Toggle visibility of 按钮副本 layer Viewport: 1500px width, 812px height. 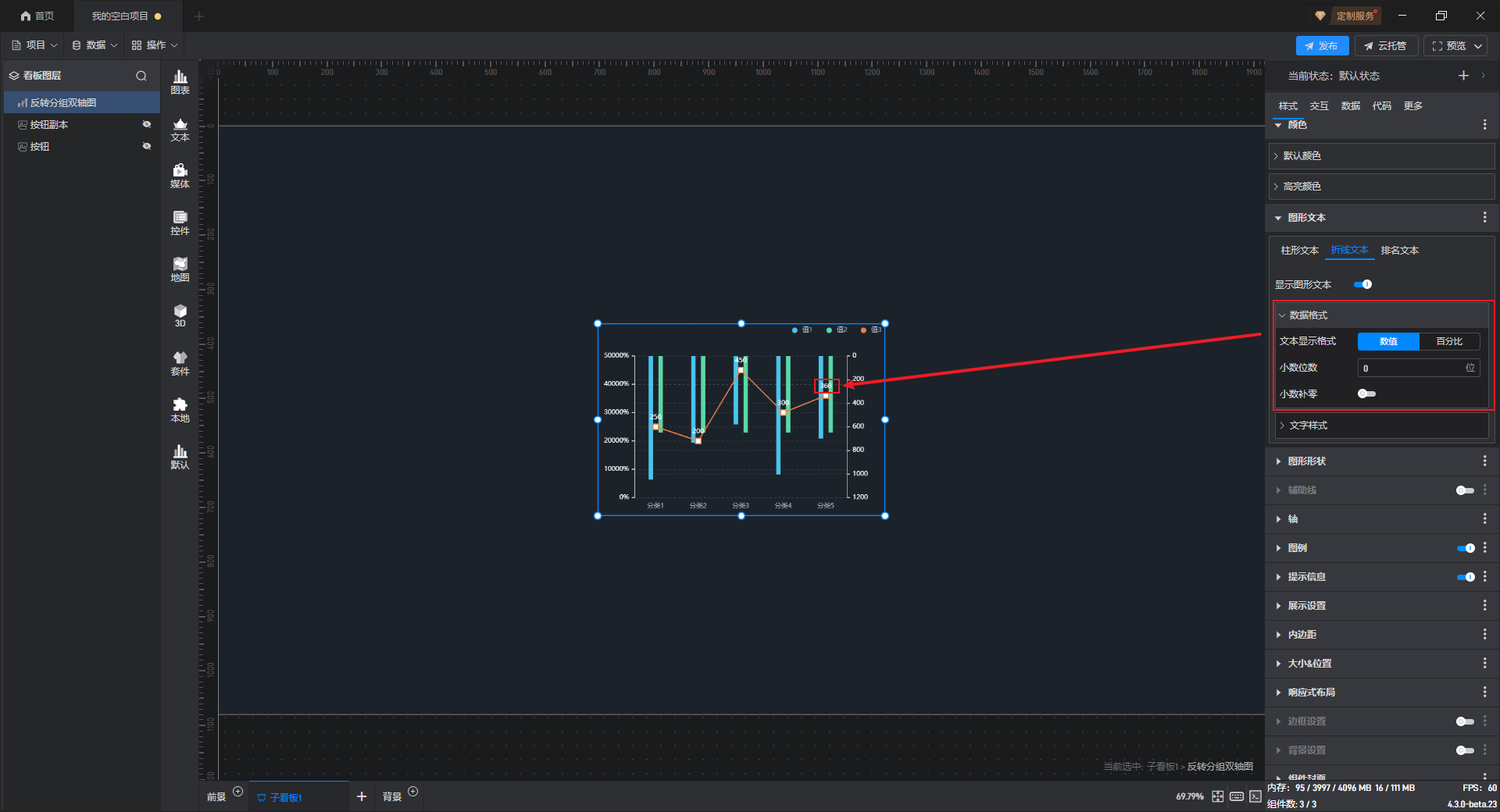[x=146, y=124]
